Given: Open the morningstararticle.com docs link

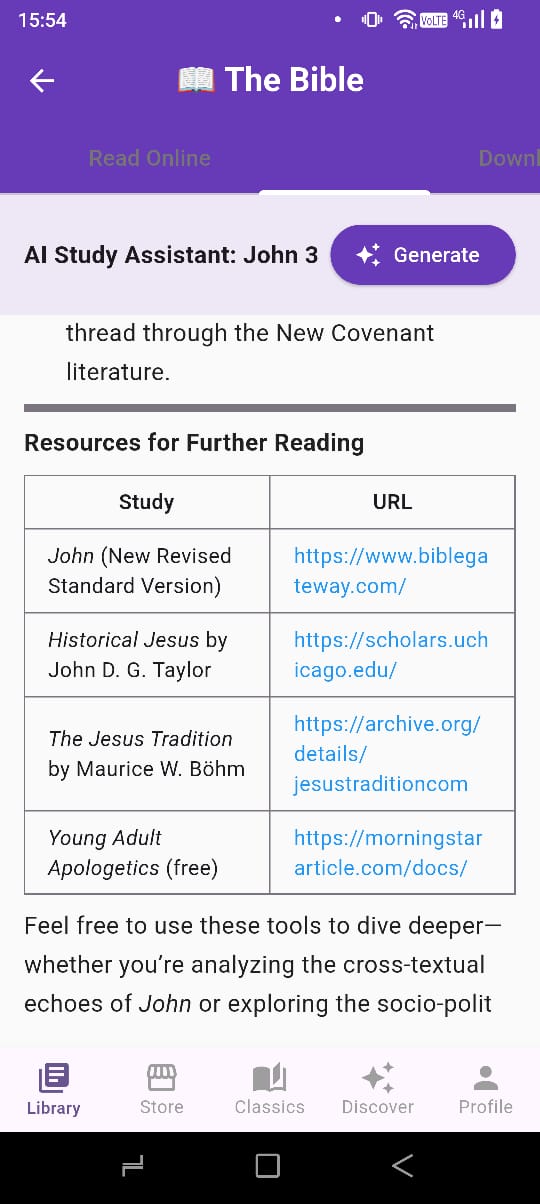Looking at the screenshot, I should [388, 852].
